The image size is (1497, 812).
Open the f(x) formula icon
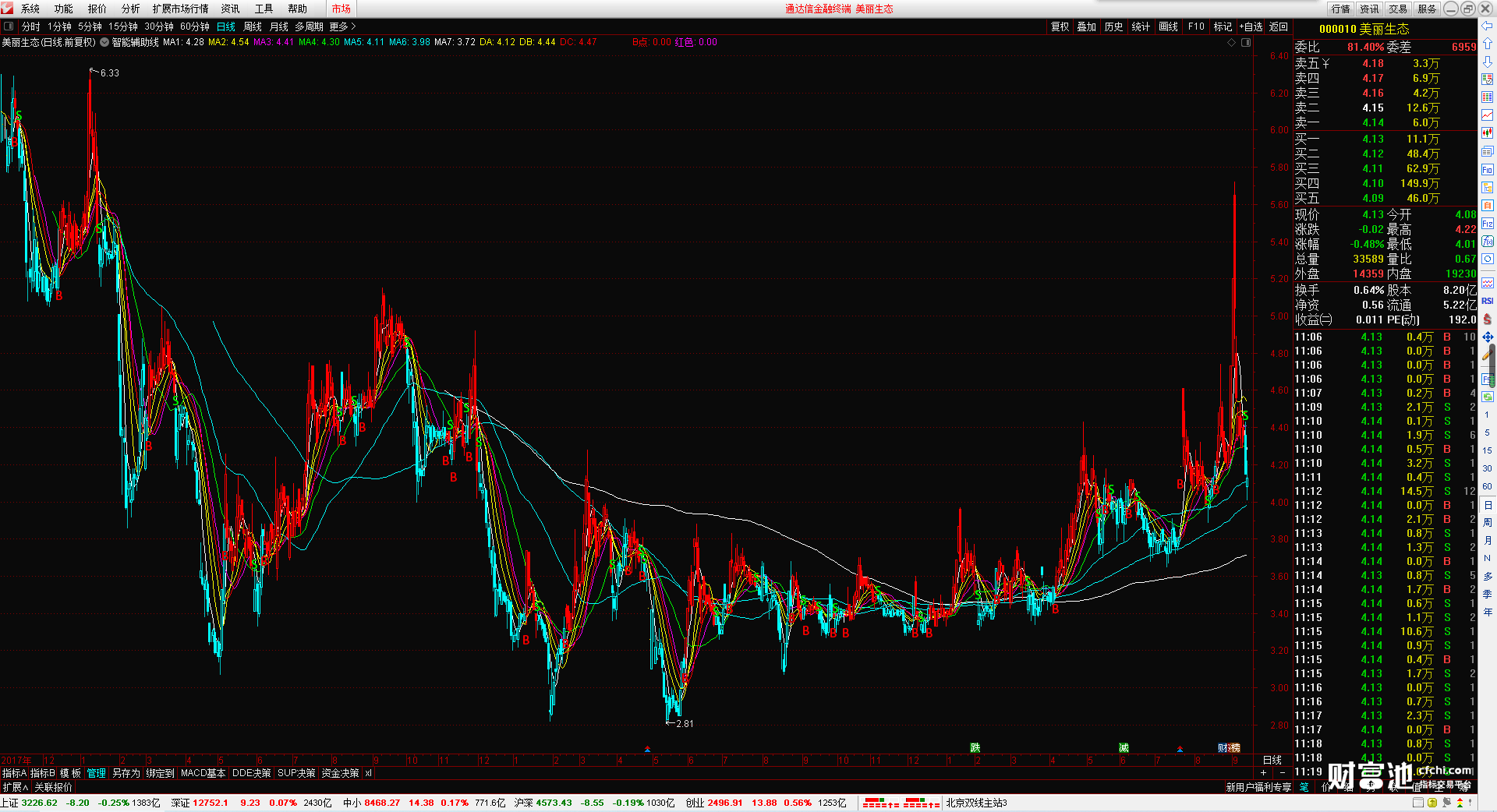click(1488, 242)
